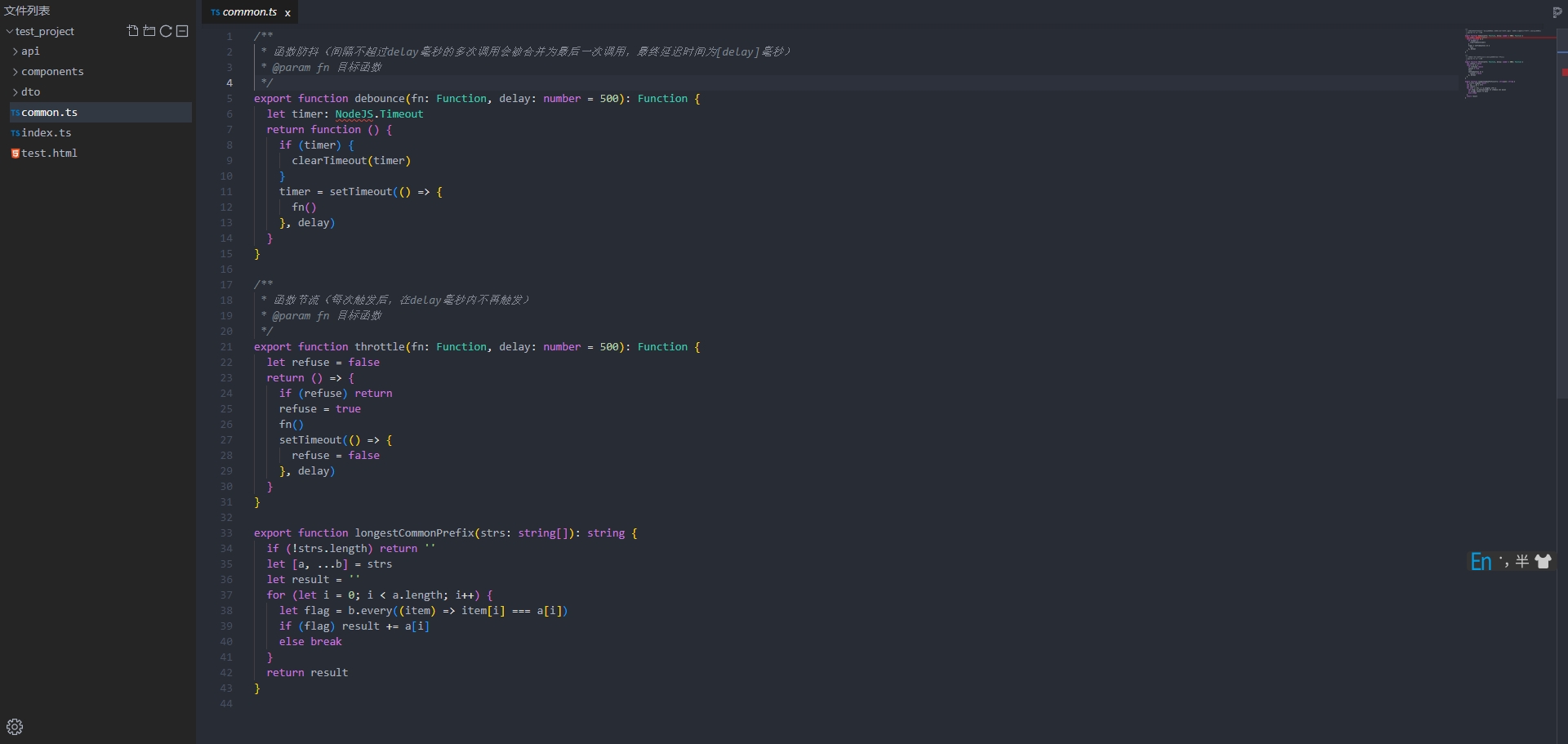
Task: Click line number 33 in the gutter
Action: [x=226, y=533]
